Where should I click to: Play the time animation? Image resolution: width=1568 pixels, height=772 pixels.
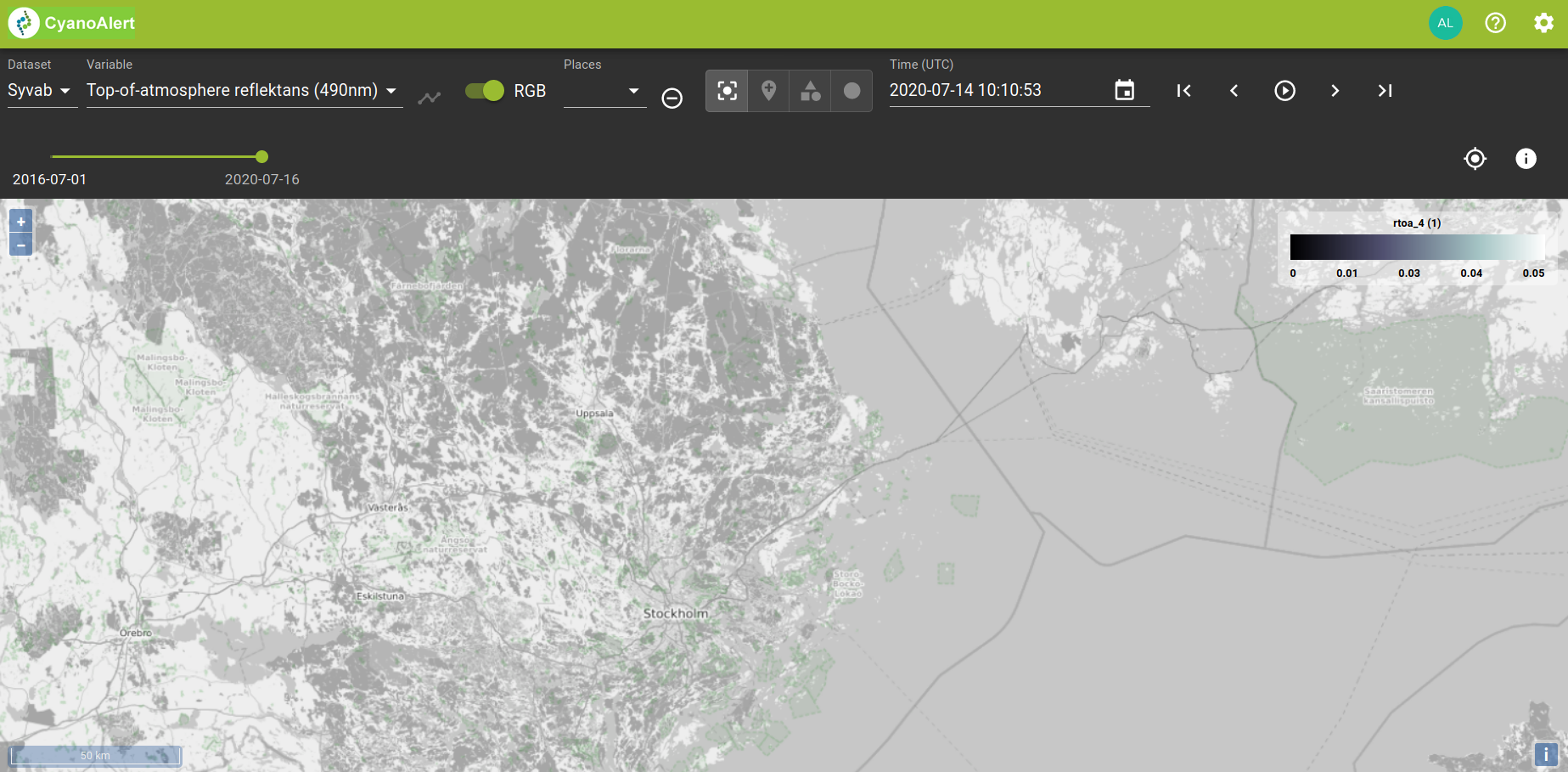coord(1284,90)
